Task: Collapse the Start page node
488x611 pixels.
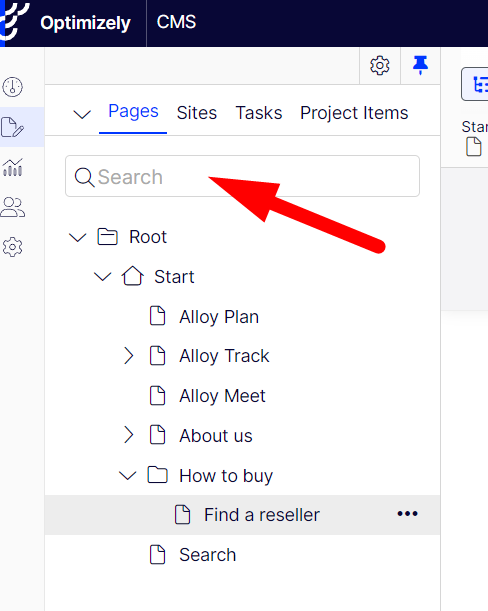Action: click(x=103, y=277)
